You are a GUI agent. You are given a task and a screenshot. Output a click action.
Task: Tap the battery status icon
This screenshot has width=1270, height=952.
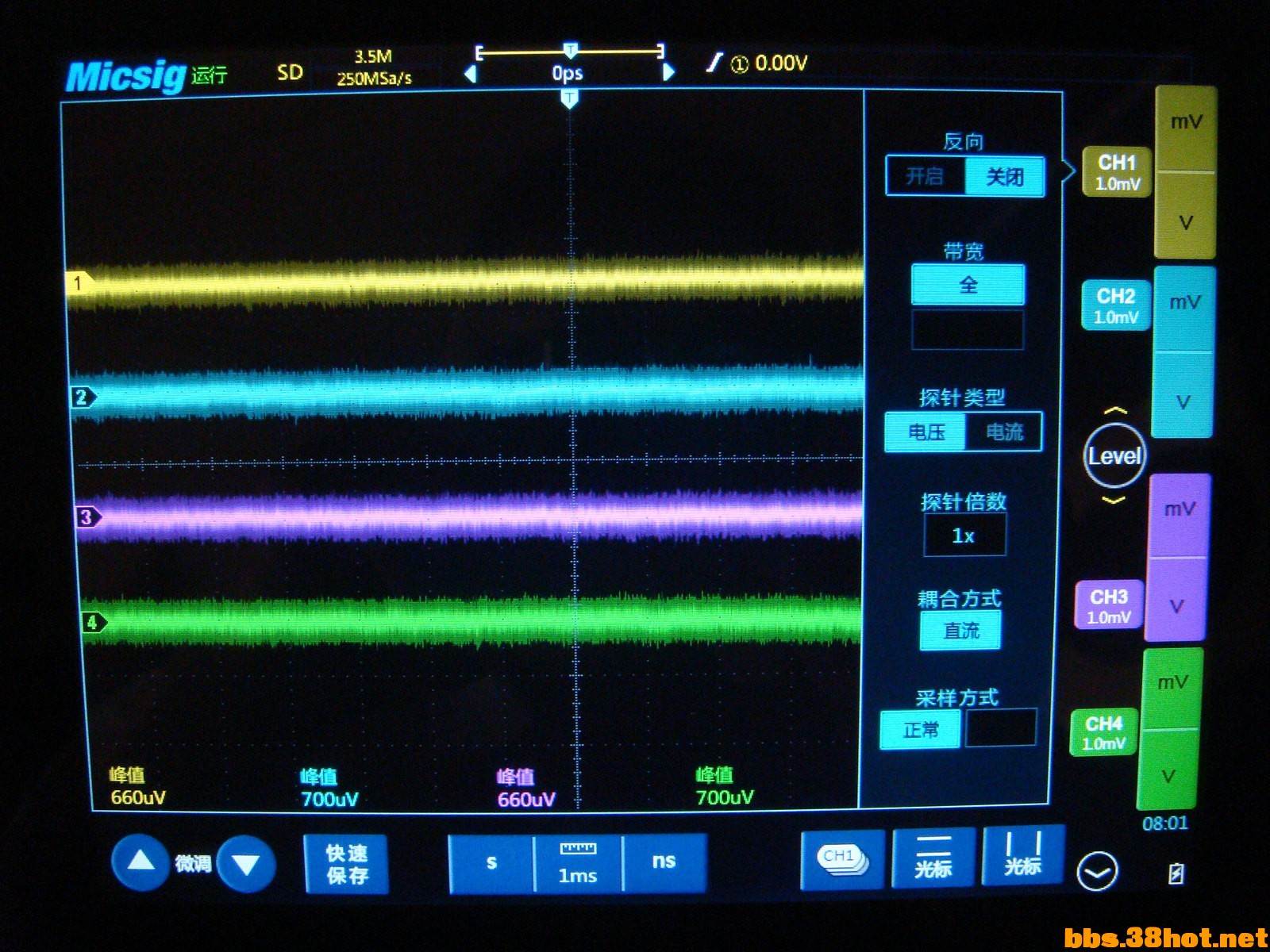point(1176,873)
